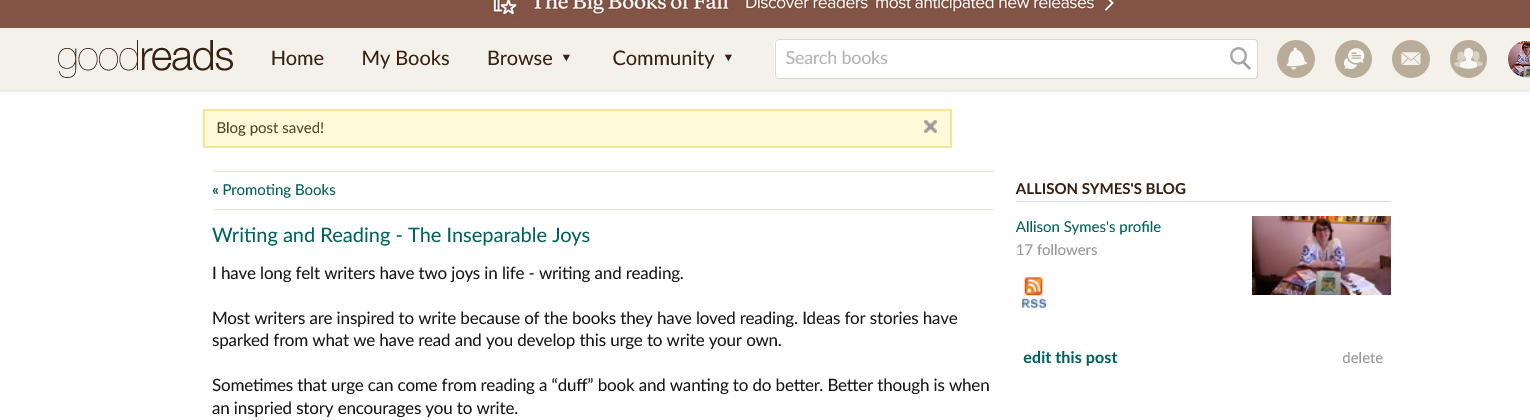Open Allison Symes's profile link
Viewport: 1530px width, 420px height.
[x=1088, y=226]
